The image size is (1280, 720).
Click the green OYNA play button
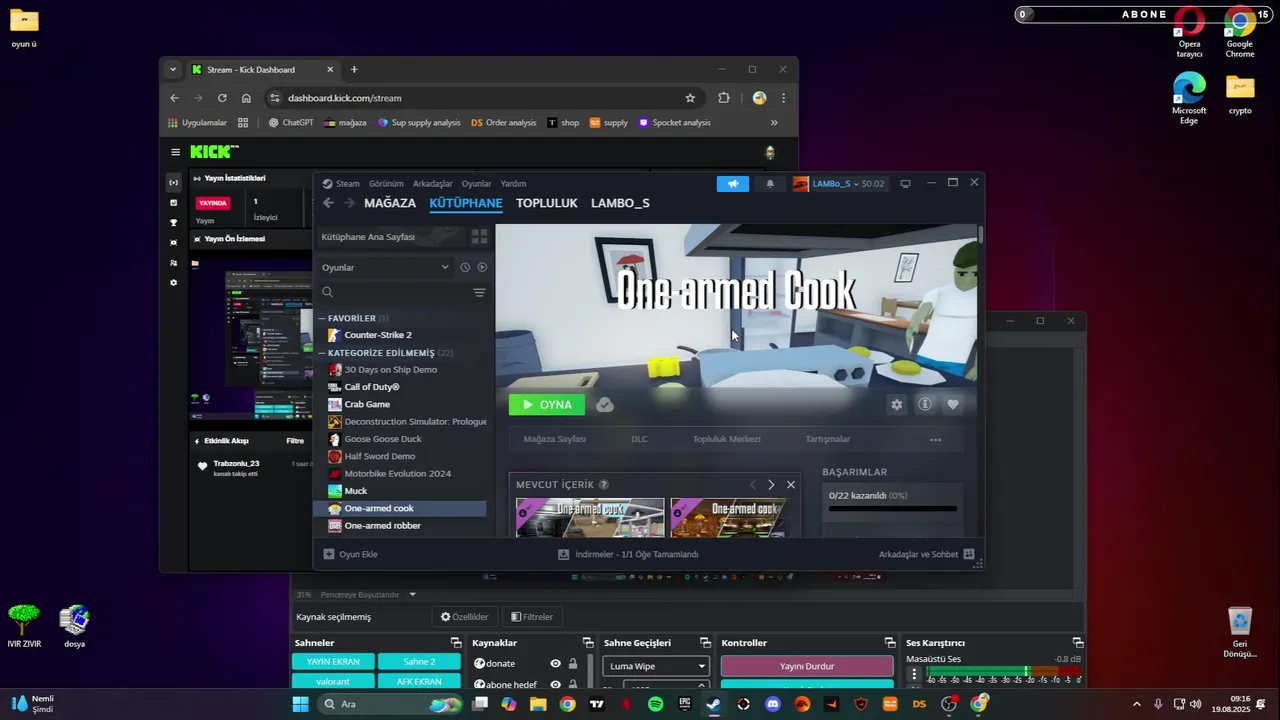click(547, 405)
